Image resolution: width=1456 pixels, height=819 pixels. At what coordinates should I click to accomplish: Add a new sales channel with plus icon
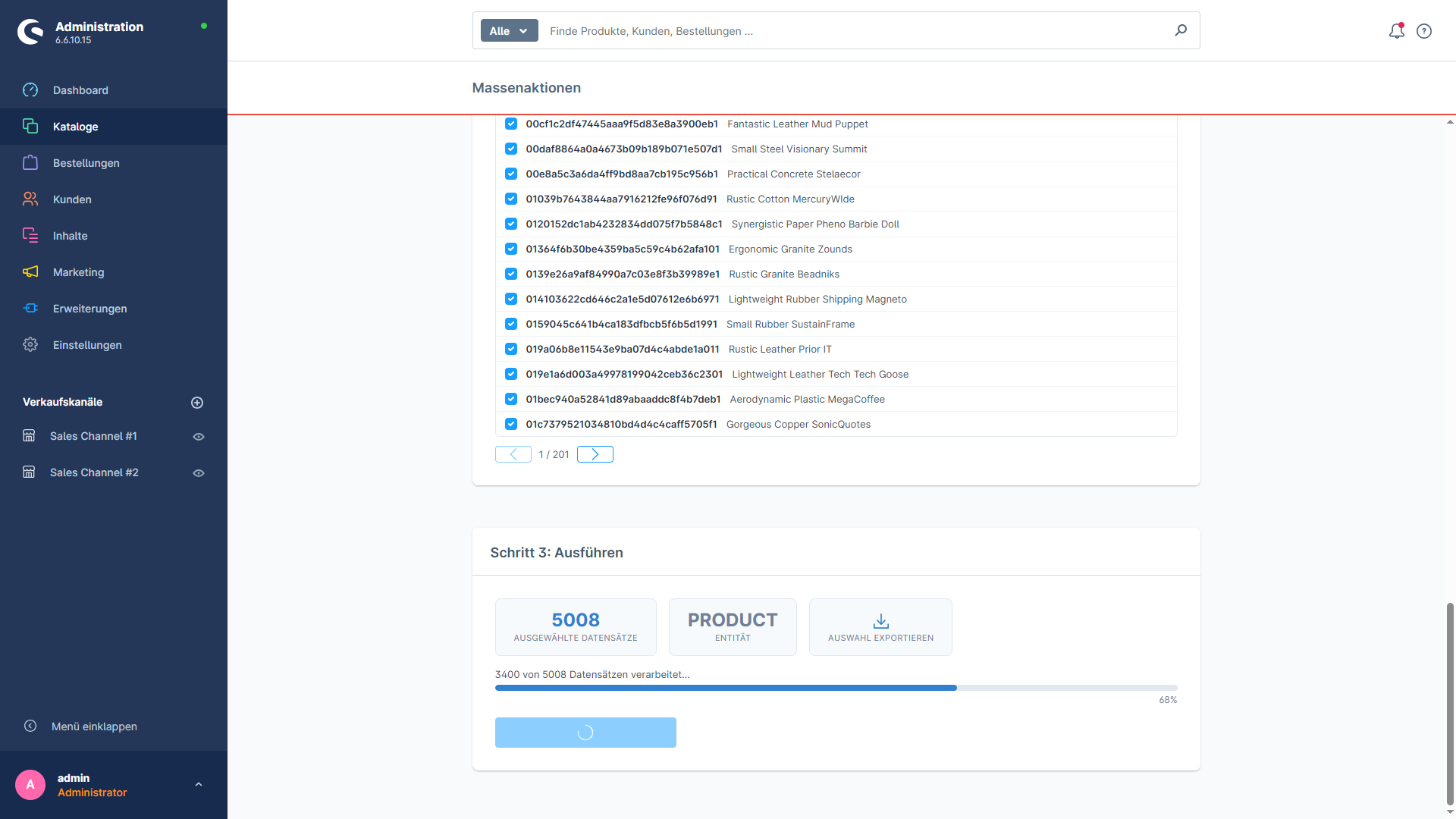(x=197, y=403)
